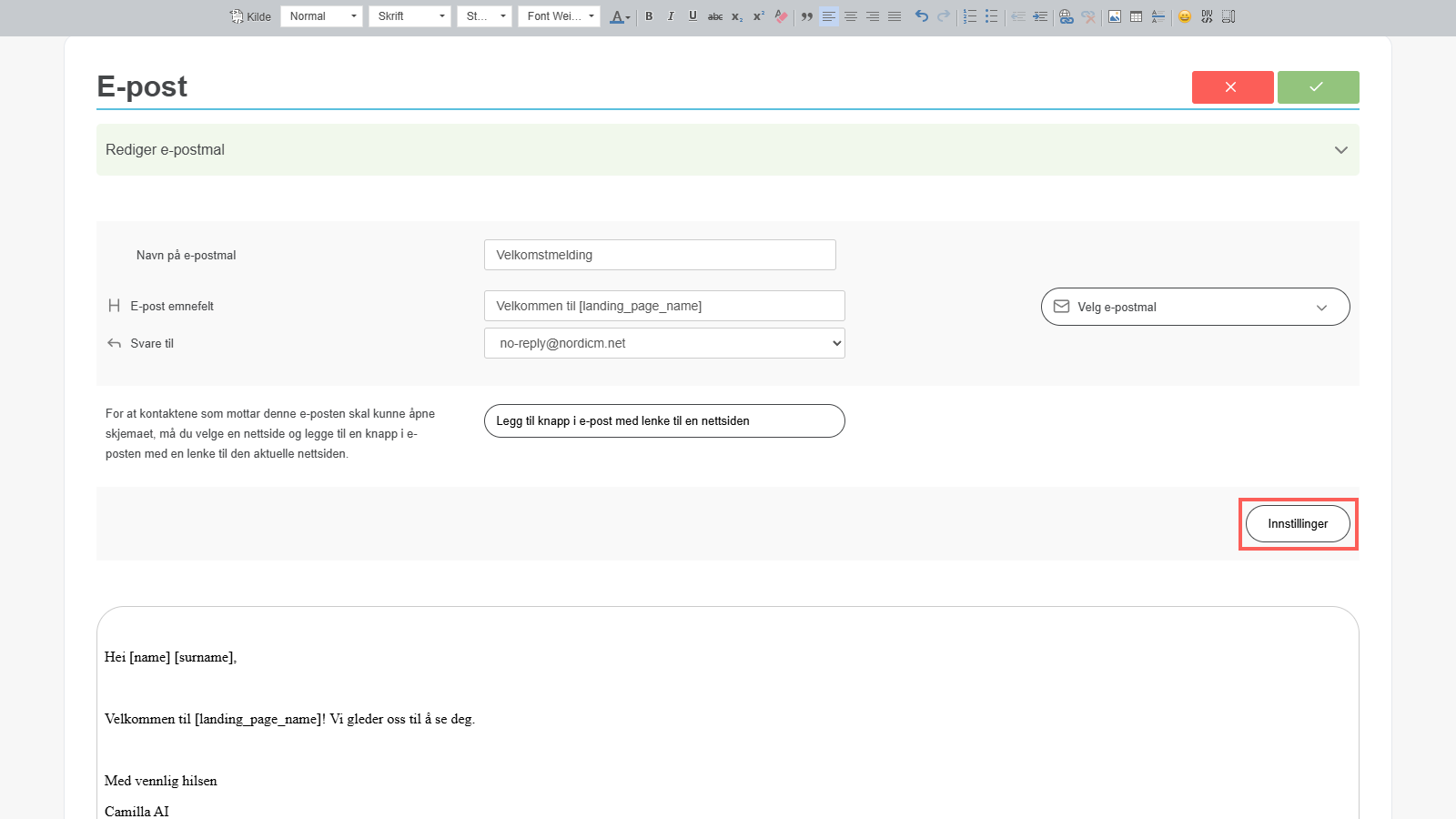1456x819 pixels.
Task: Insert a numbered list
Action: coord(970,16)
